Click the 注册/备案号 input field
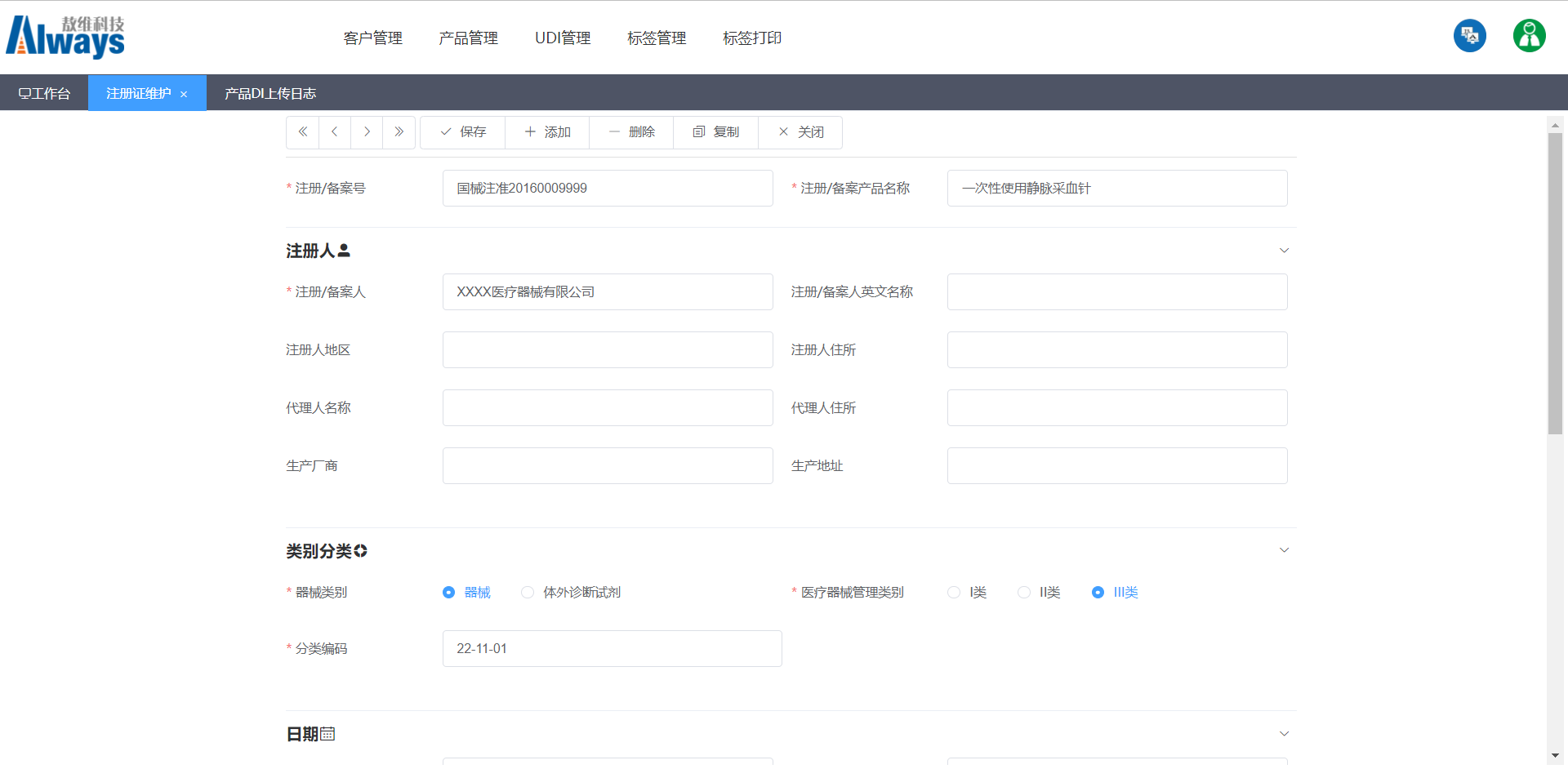 tap(608, 189)
